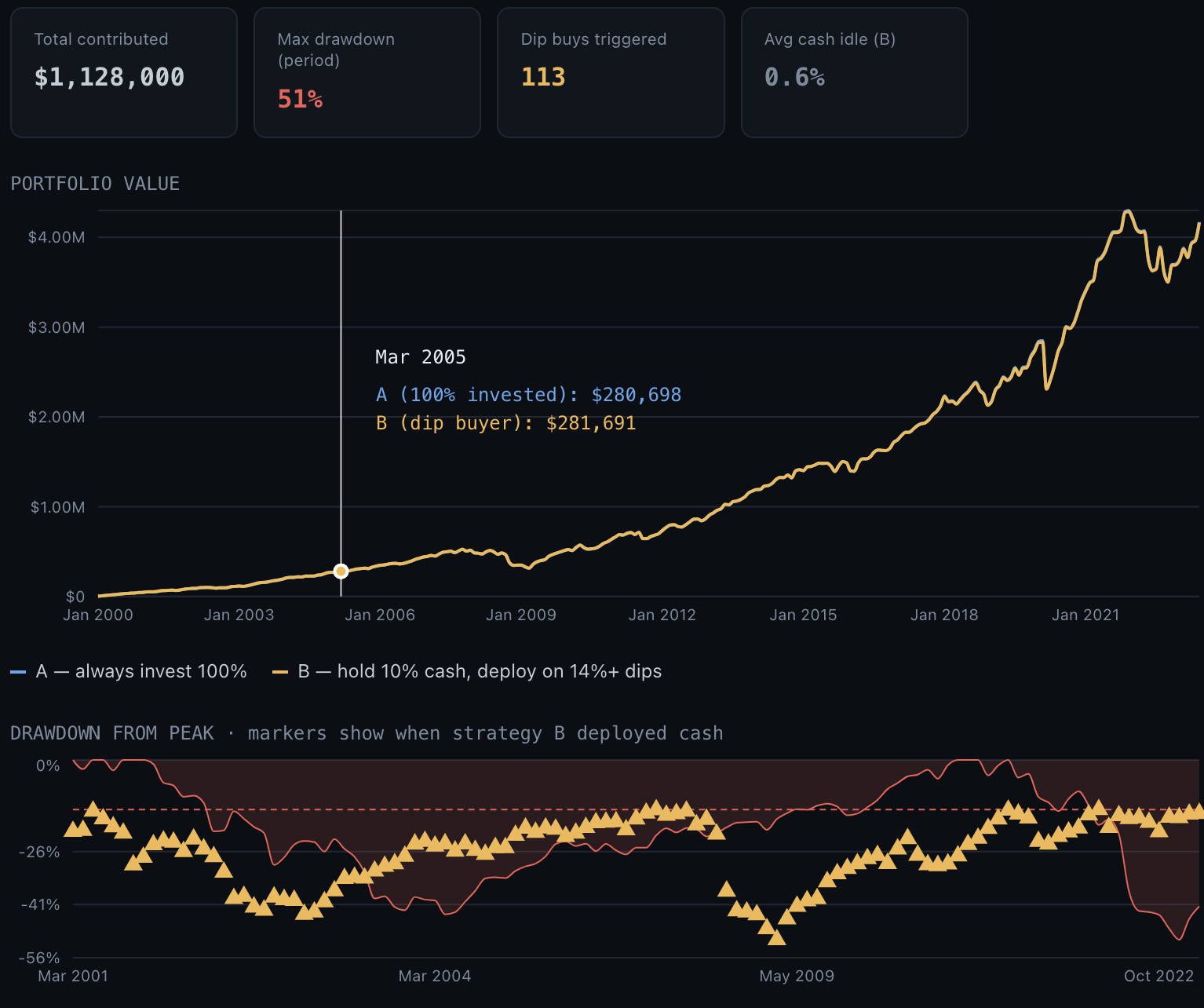Click the Jan 2021 x-axis label
Viewport: 1204px width, 1008px height.
(1085, 615)
